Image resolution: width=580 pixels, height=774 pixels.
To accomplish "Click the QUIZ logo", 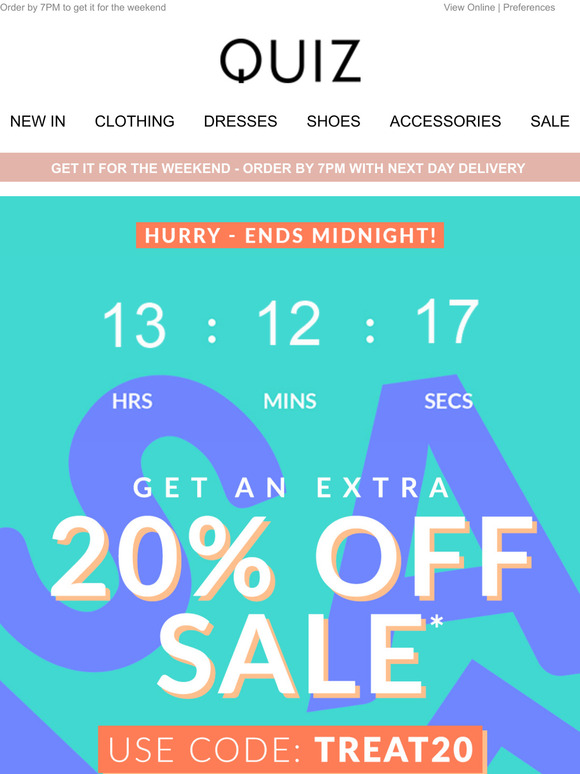I will pyautogui.click(x=290, y=60).
